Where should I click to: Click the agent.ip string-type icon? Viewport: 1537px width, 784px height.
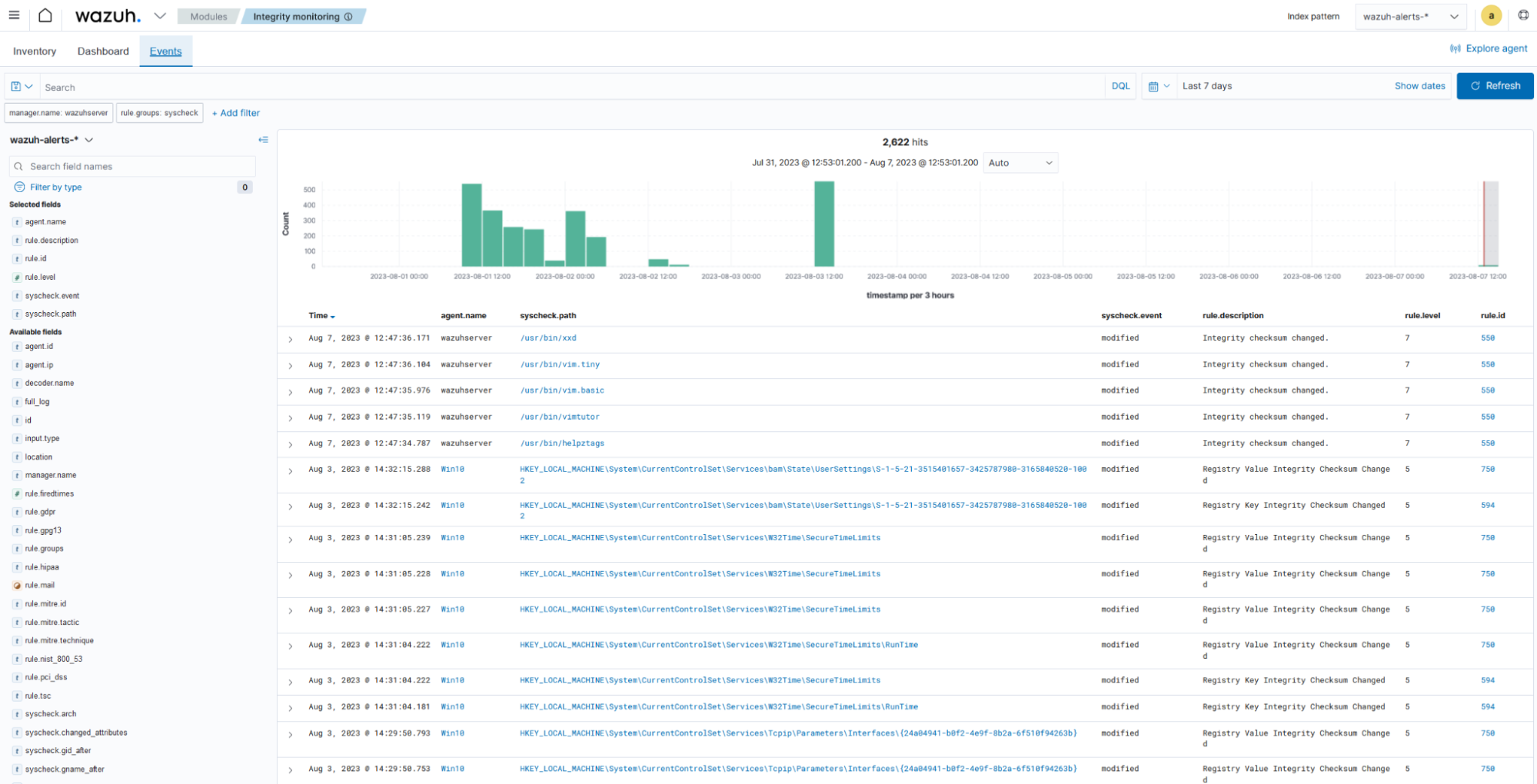[x=17, y=365]
